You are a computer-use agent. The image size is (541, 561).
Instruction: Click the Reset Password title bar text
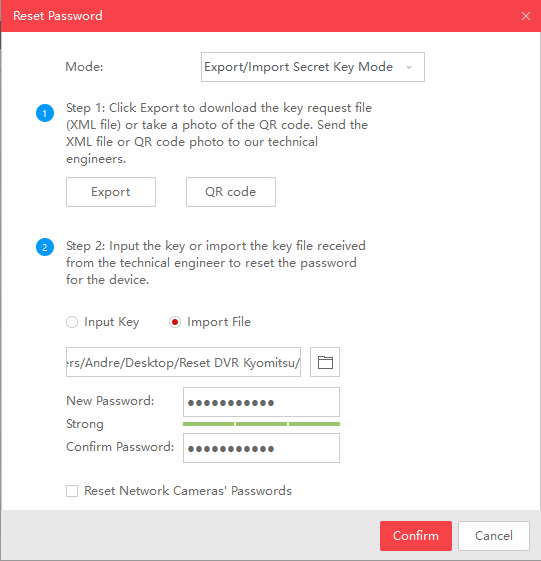click(58, 16)
